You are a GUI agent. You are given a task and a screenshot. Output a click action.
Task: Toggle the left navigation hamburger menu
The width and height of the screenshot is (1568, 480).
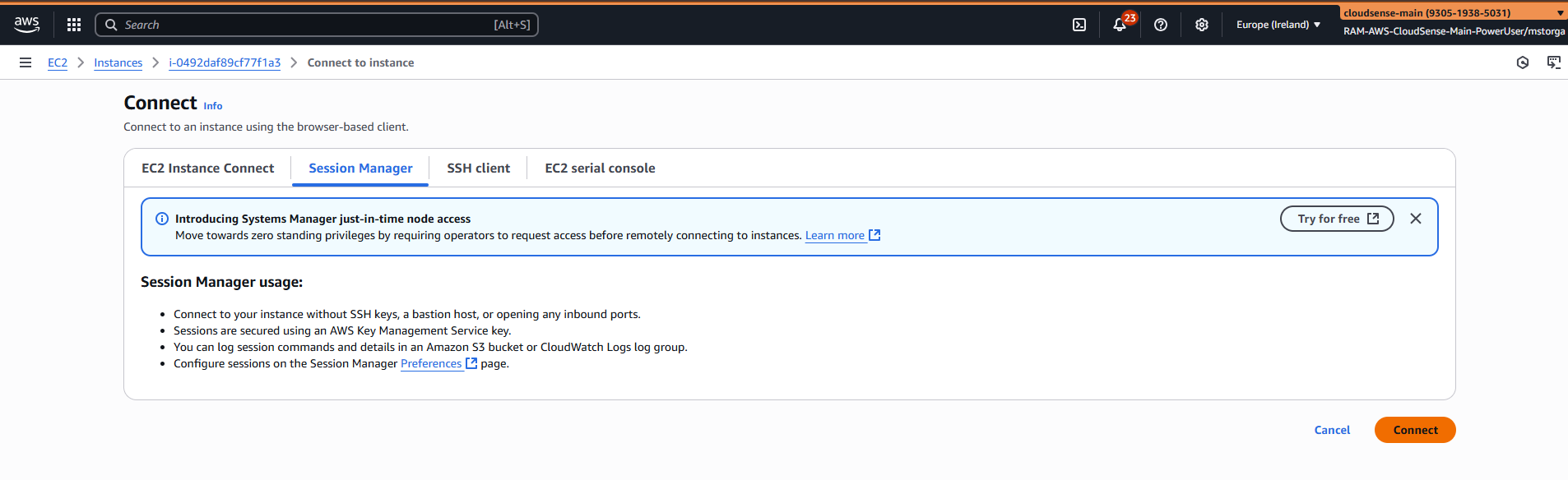26,62
